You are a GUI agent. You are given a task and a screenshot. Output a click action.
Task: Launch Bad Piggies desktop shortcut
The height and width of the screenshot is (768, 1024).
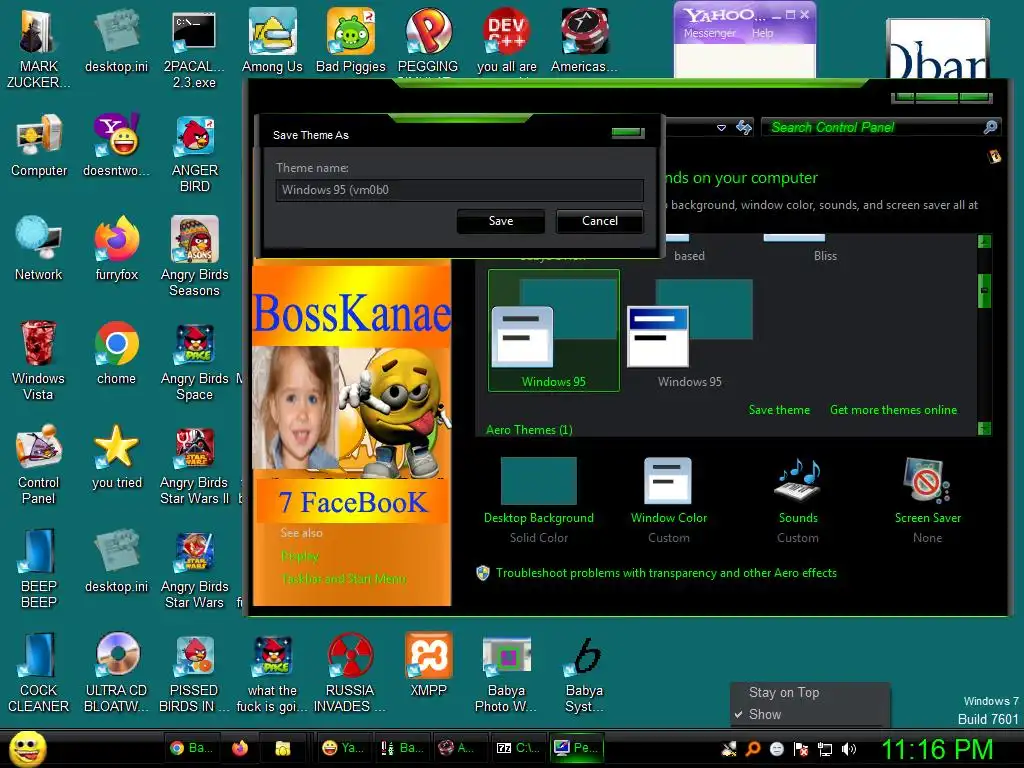pyautogui.click(x=351, y=40)
